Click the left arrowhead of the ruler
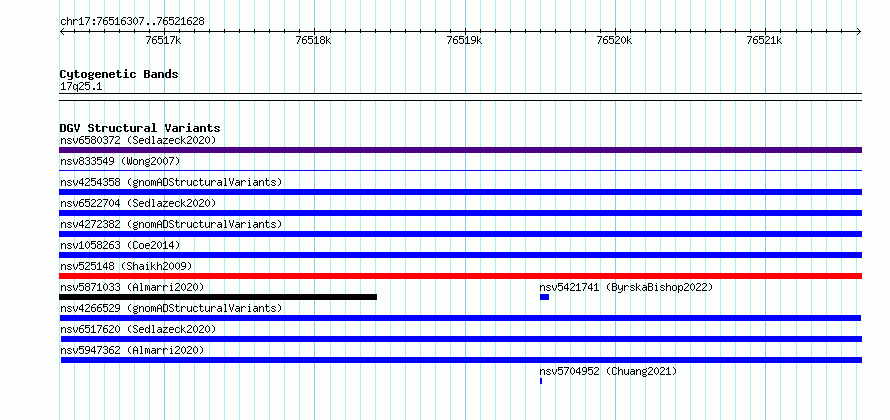The height and width of the screenshot is (420, 890). 62,31
